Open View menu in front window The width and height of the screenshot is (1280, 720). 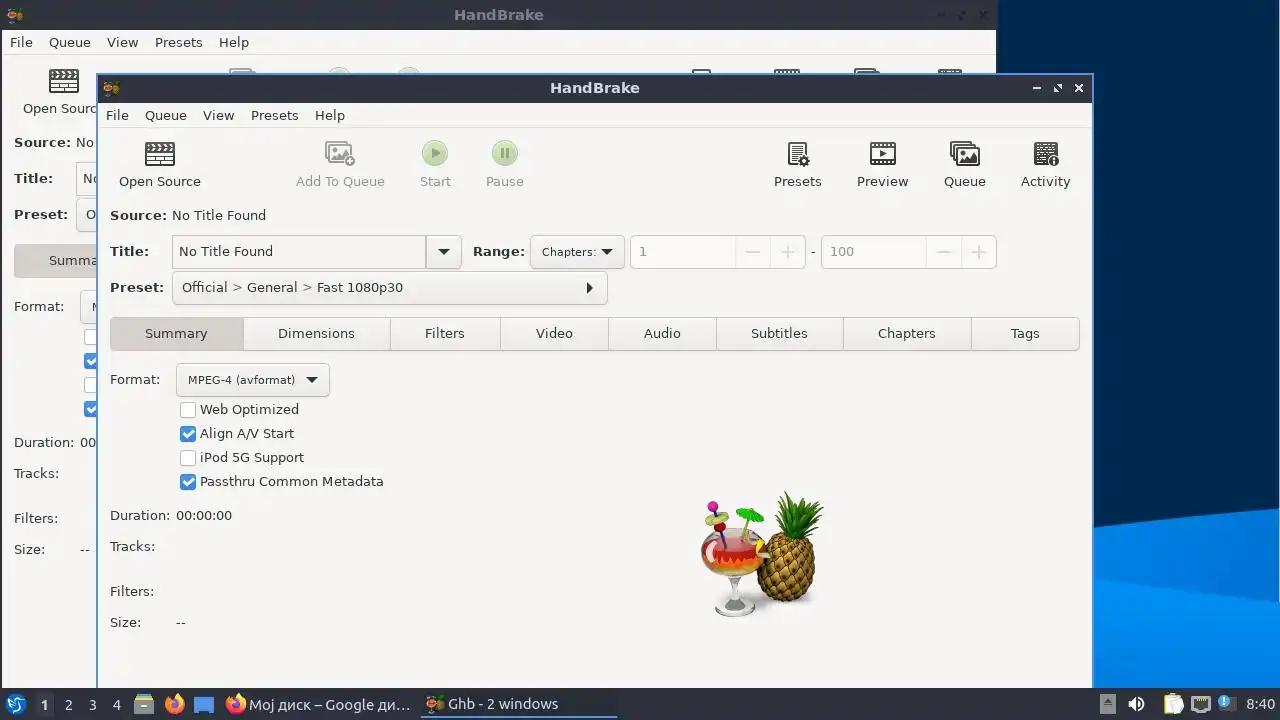(219, 115)
